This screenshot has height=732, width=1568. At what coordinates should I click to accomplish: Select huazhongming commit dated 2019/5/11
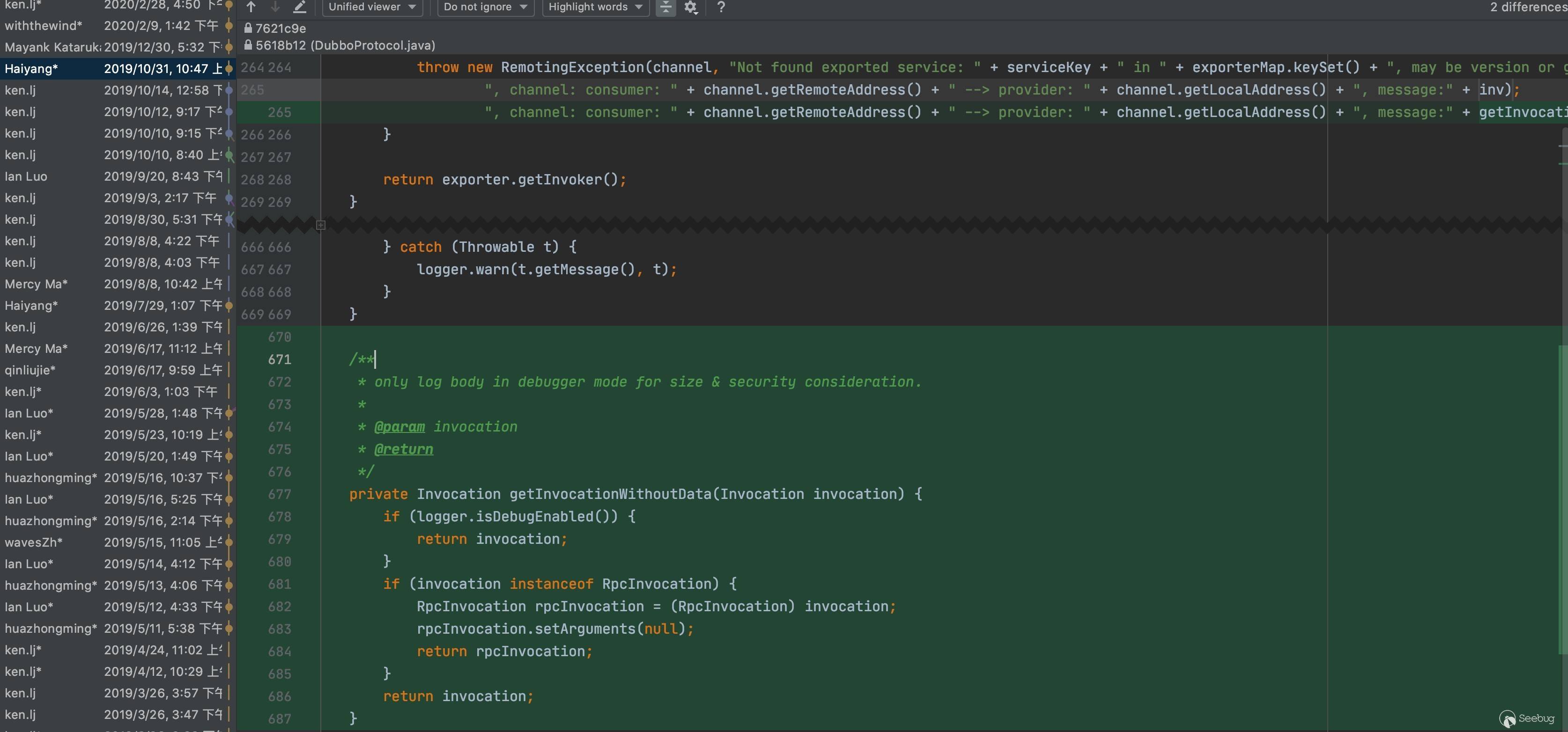coord(118,629)
